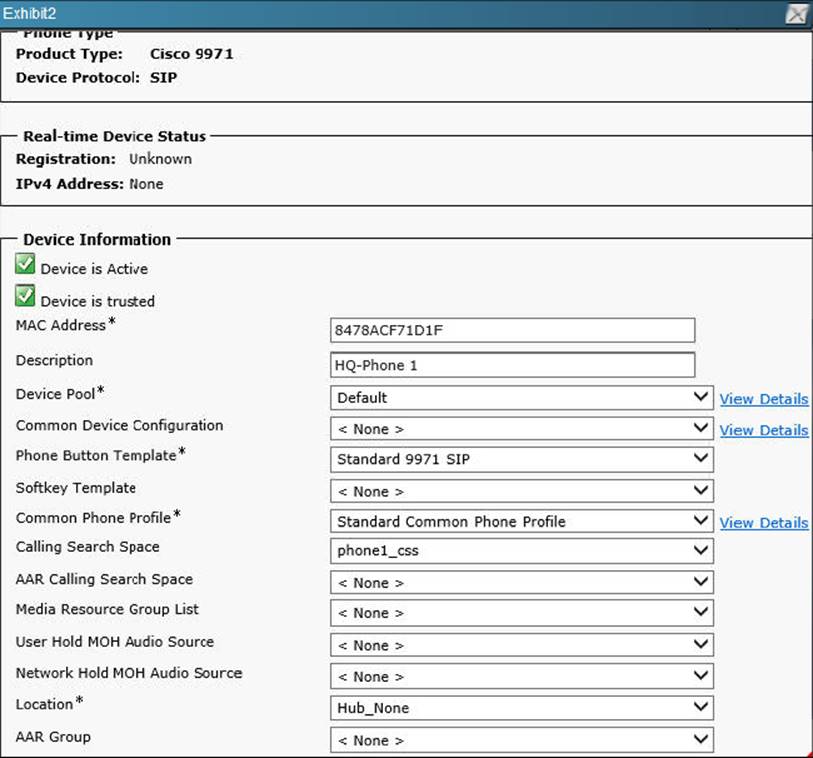Change Calling Search Space from phone1_css

point(521,551)
